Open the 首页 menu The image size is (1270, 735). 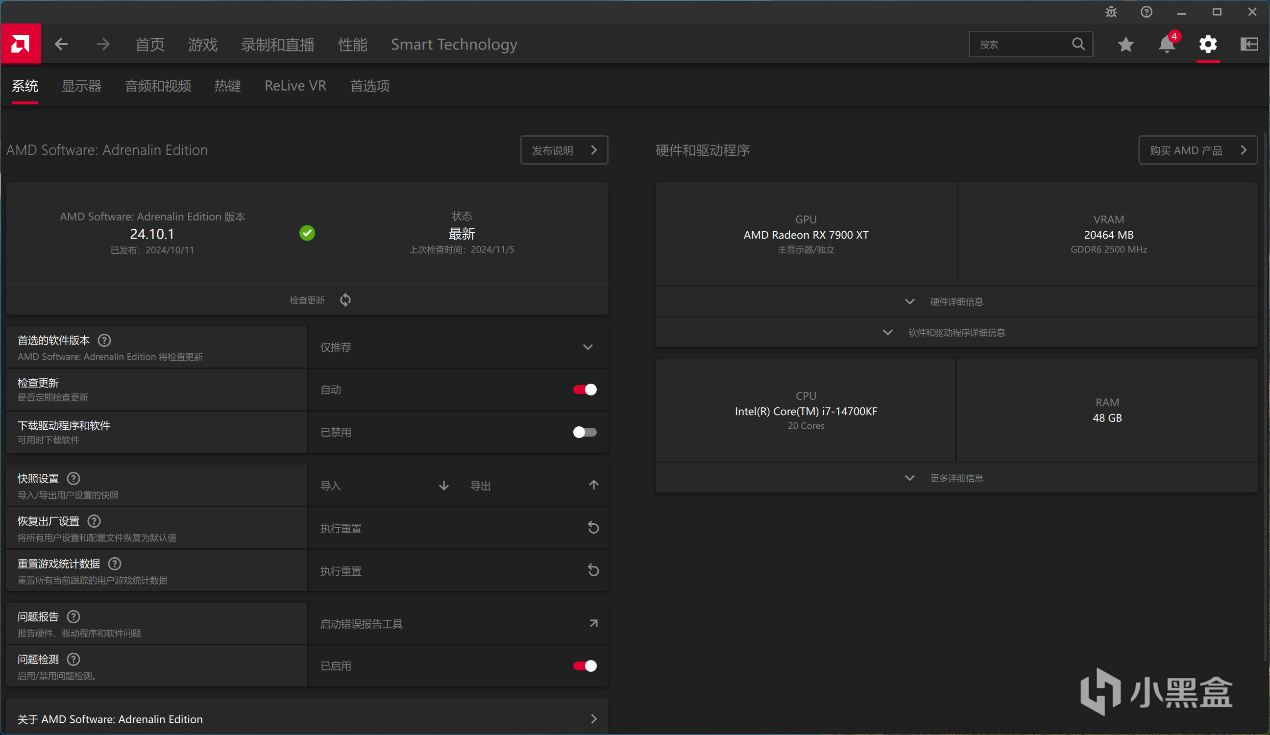pyautogui.click(x=150, y=44)
